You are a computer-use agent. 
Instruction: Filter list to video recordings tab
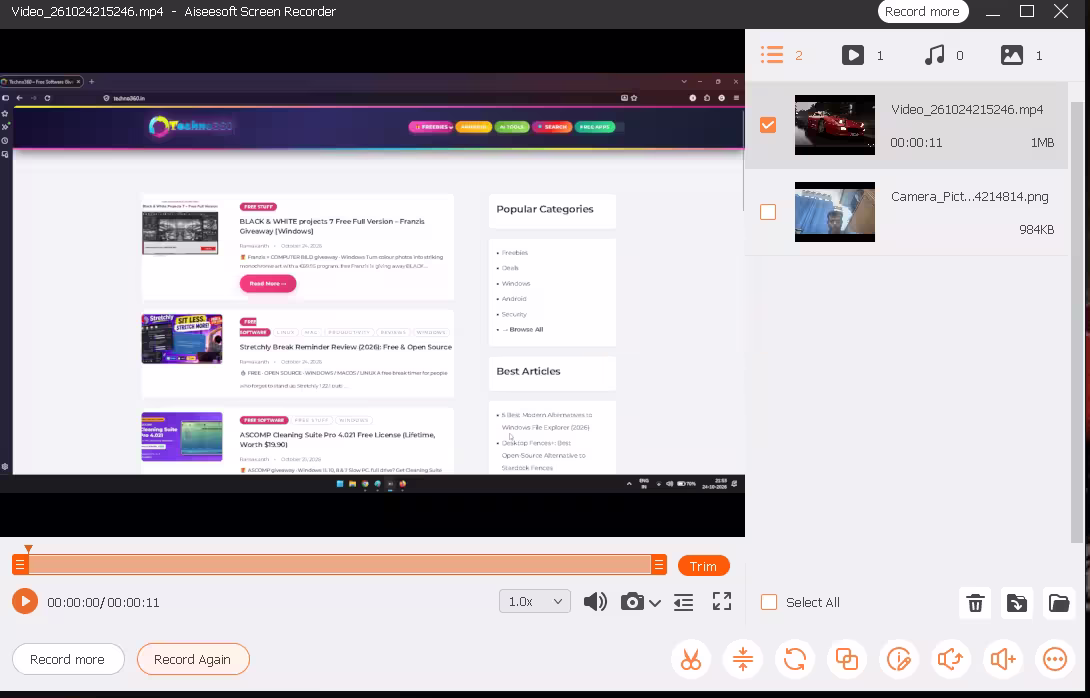pos(863,55)
